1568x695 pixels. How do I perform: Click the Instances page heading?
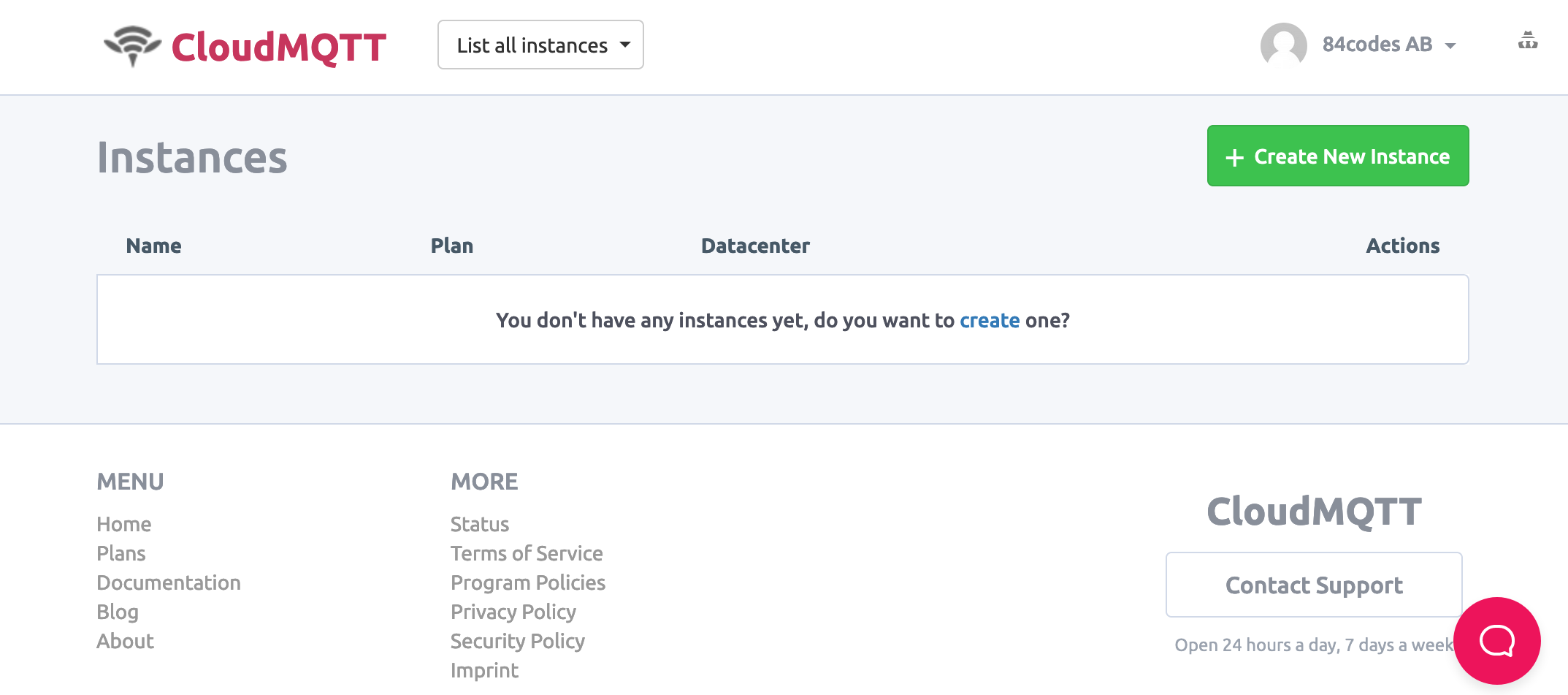point(192,157)
